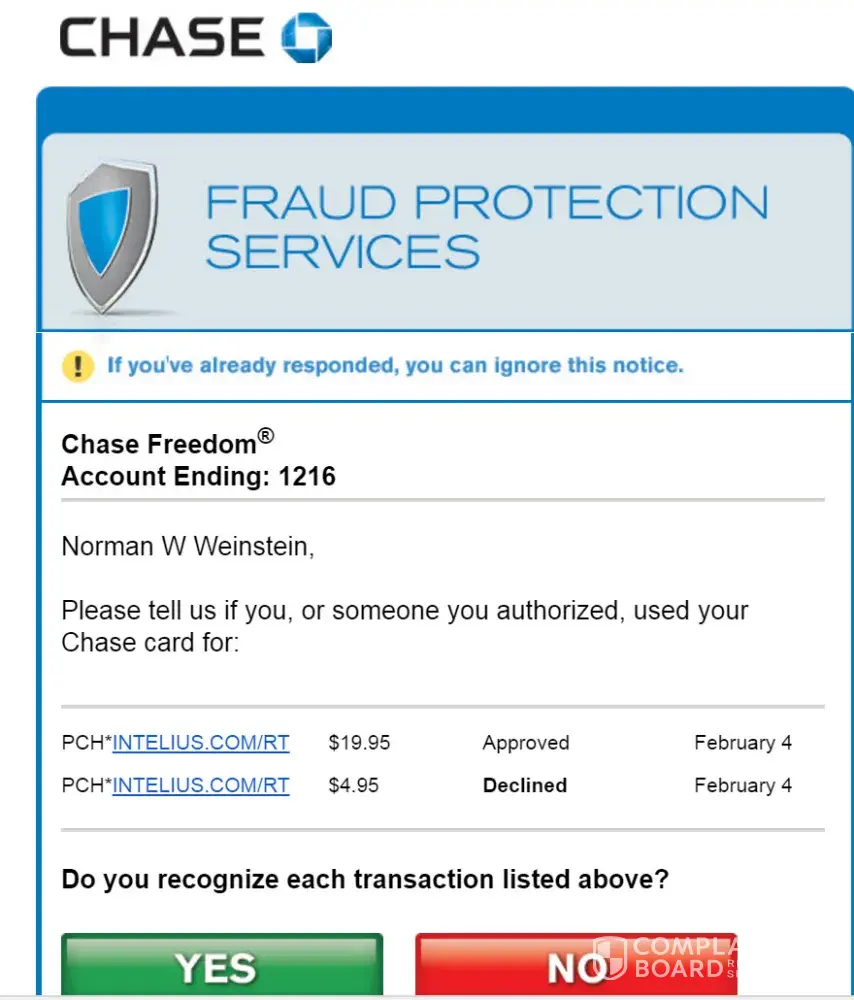Click the yellow exclamation warning icon
The image size is (854, 1000).
point(77,366)
